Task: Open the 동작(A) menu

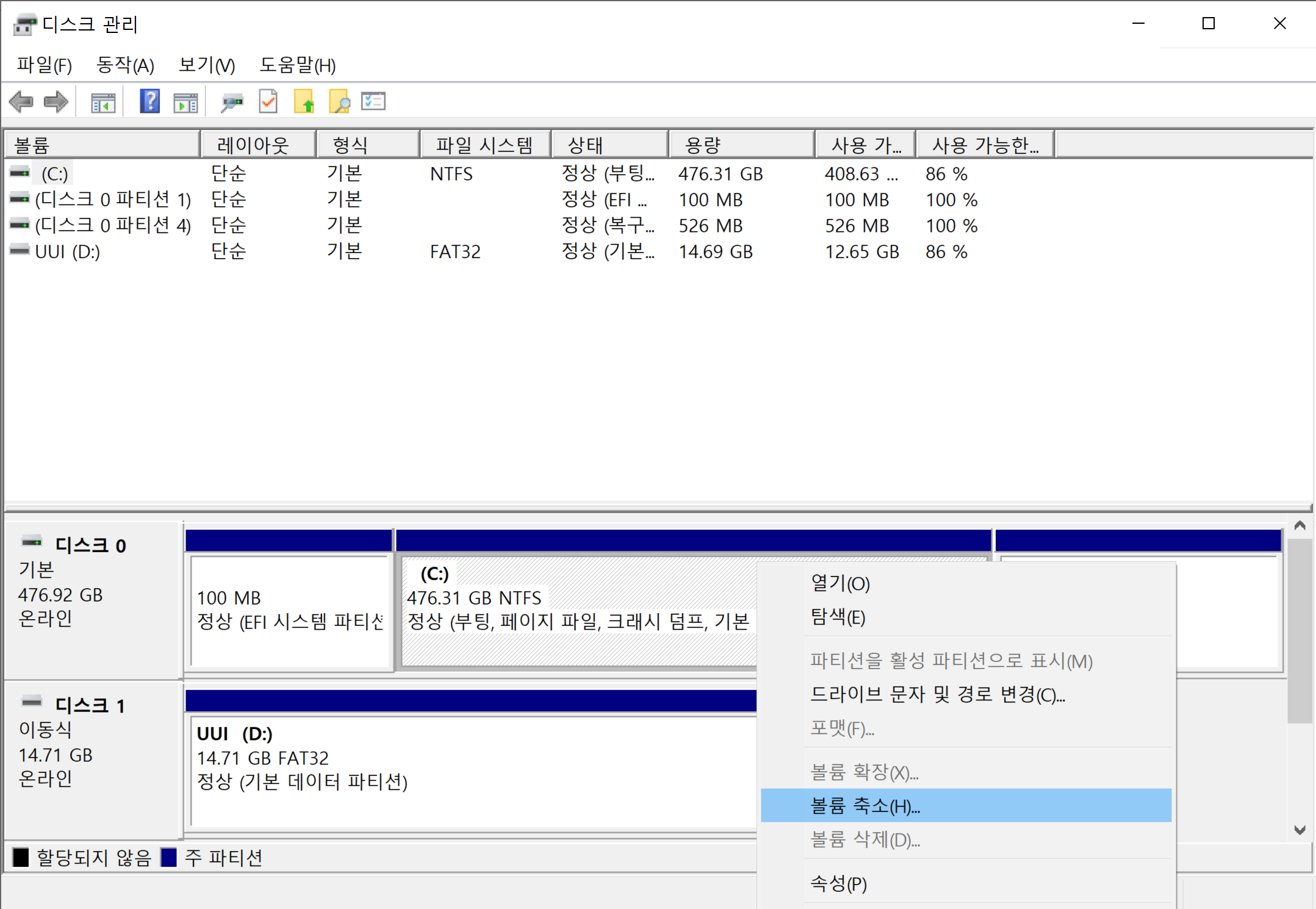Action: (125, 65)
